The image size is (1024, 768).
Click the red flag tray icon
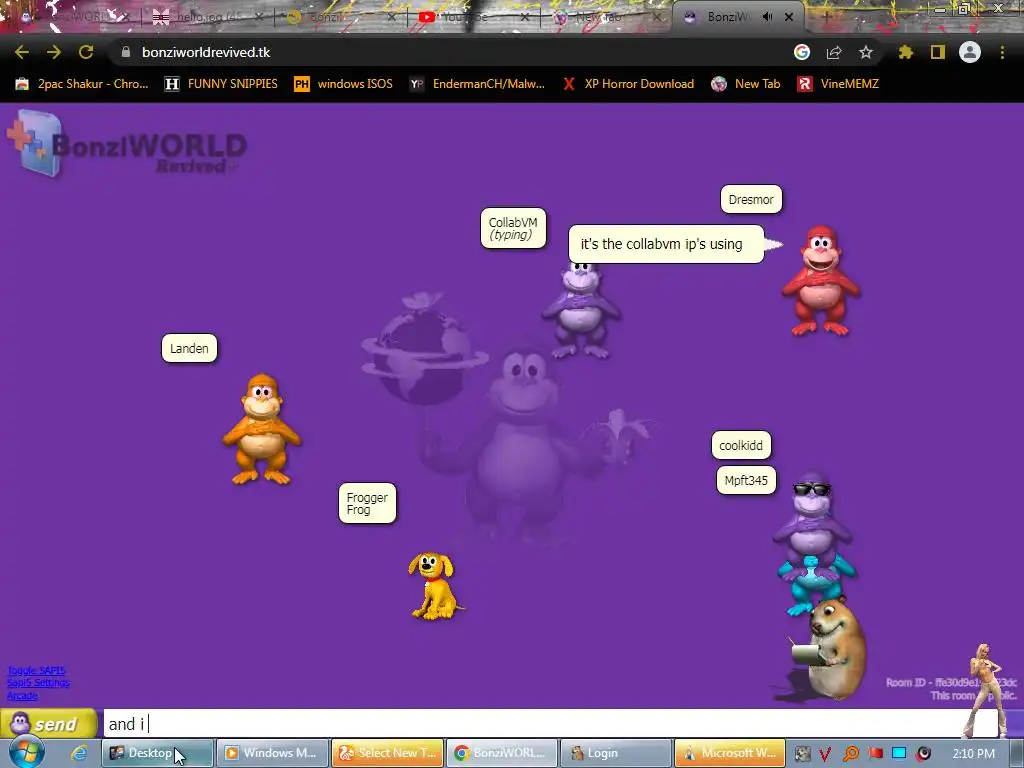[x=875, y=754]
